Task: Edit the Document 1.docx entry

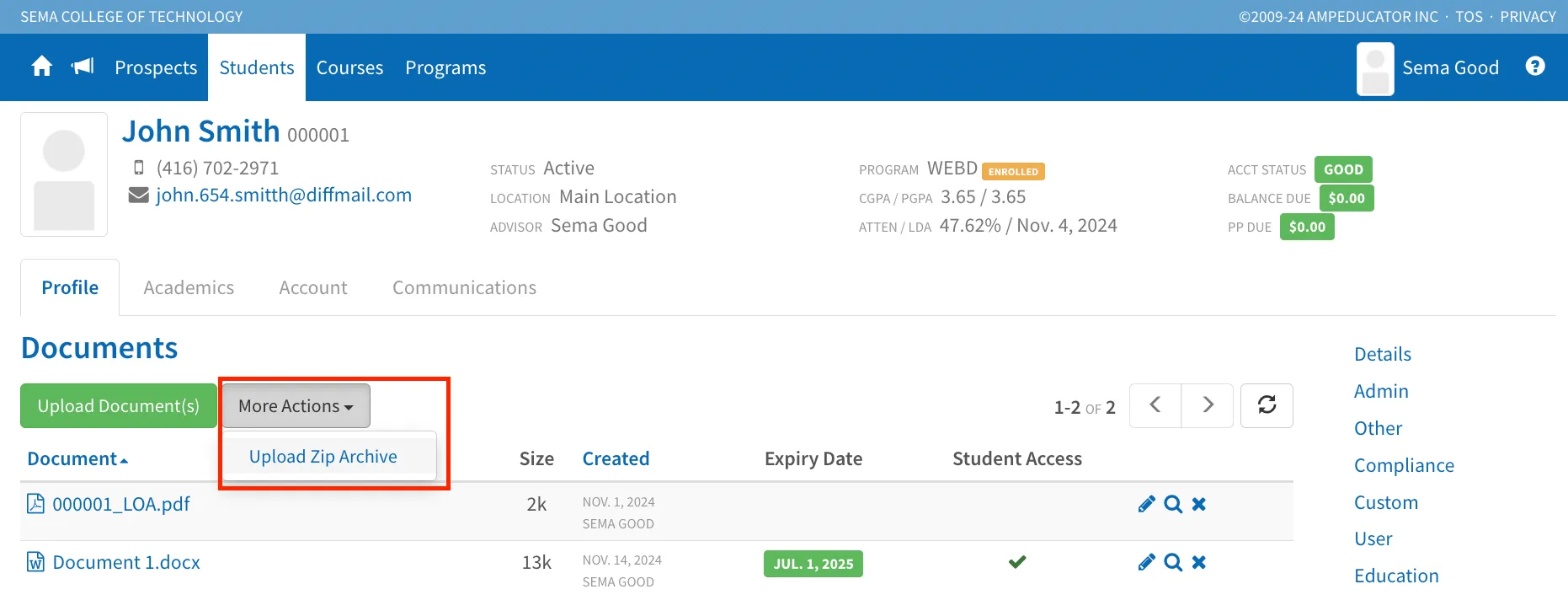Action: click(1146, 562)
